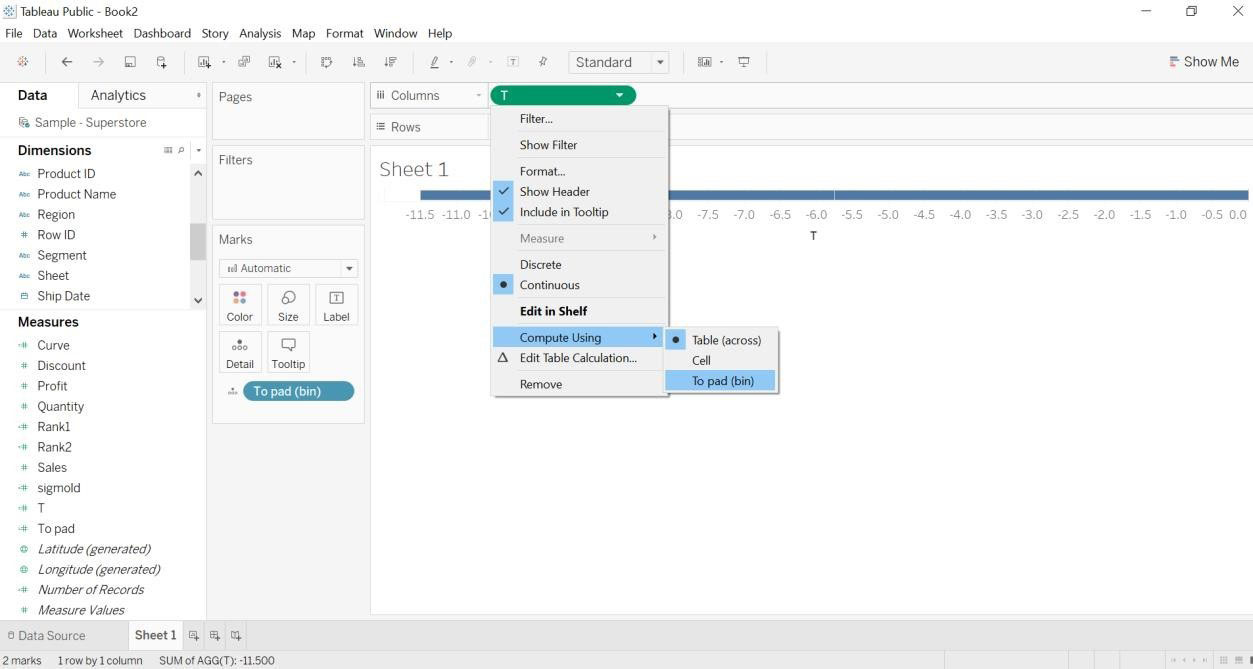The image size is (1253, 669).
Task: Open the File menu
Action: click(13, 33)
